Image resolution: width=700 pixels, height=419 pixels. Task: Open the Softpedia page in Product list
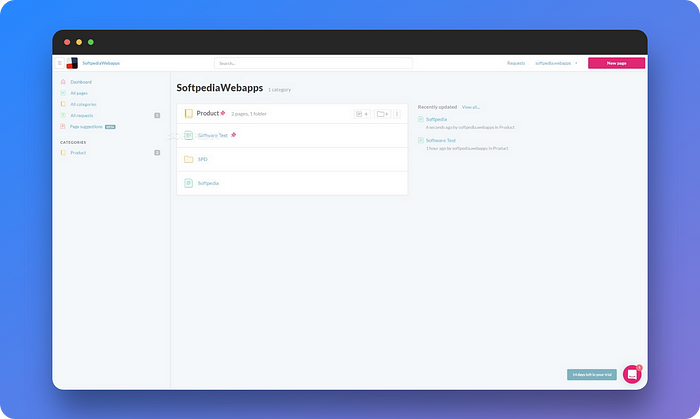tap(208, 183)
